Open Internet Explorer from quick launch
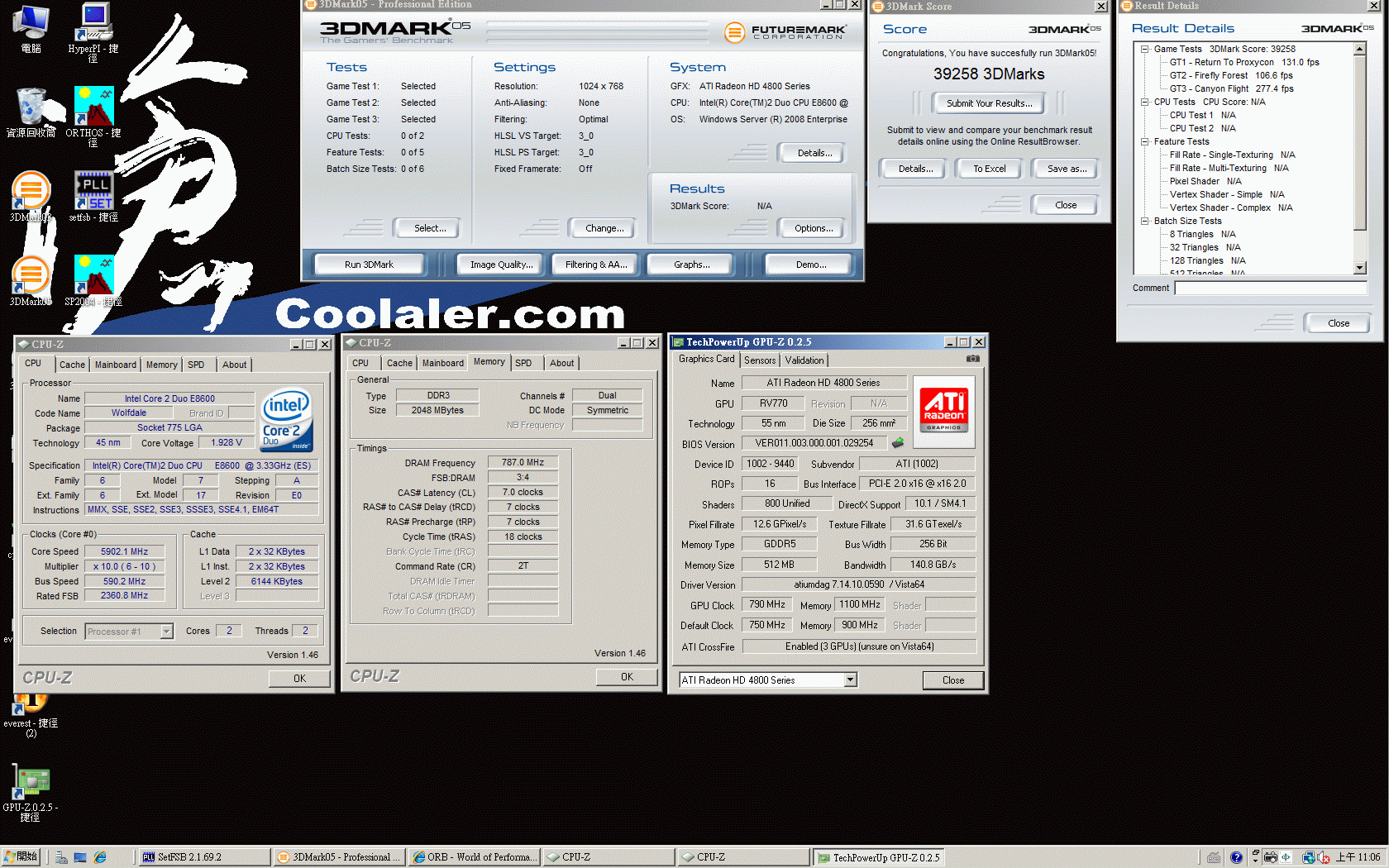This screenshot has height=868, width=1389. pos(100,857)
